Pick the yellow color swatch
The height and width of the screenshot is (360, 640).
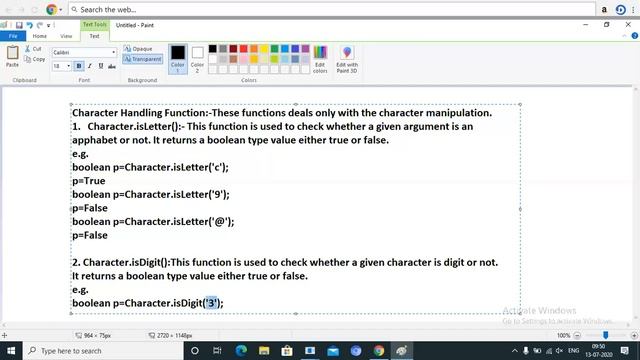tap(264, 49)
